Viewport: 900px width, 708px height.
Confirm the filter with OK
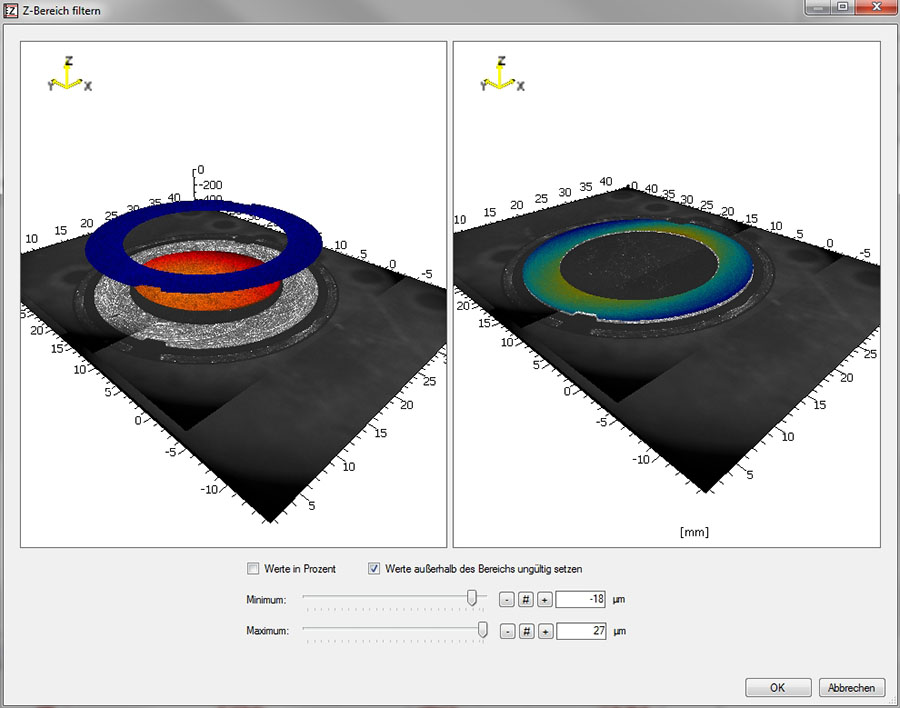pos(777,688)
